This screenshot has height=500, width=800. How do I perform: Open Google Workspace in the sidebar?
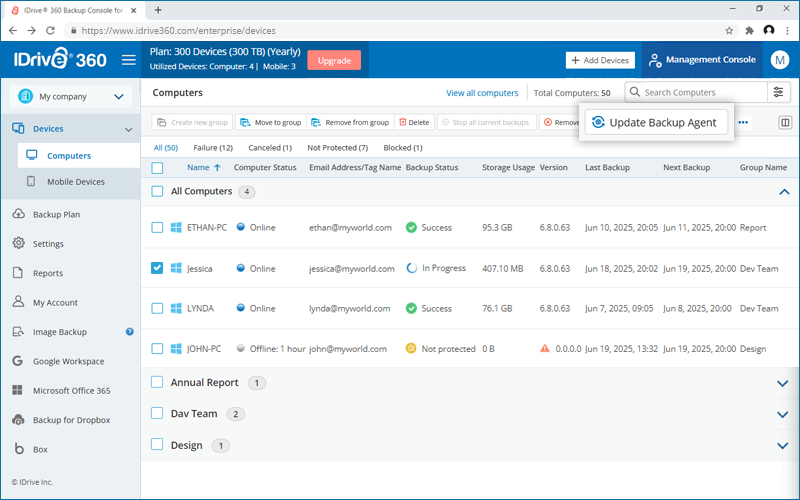(x=68, y=361)
